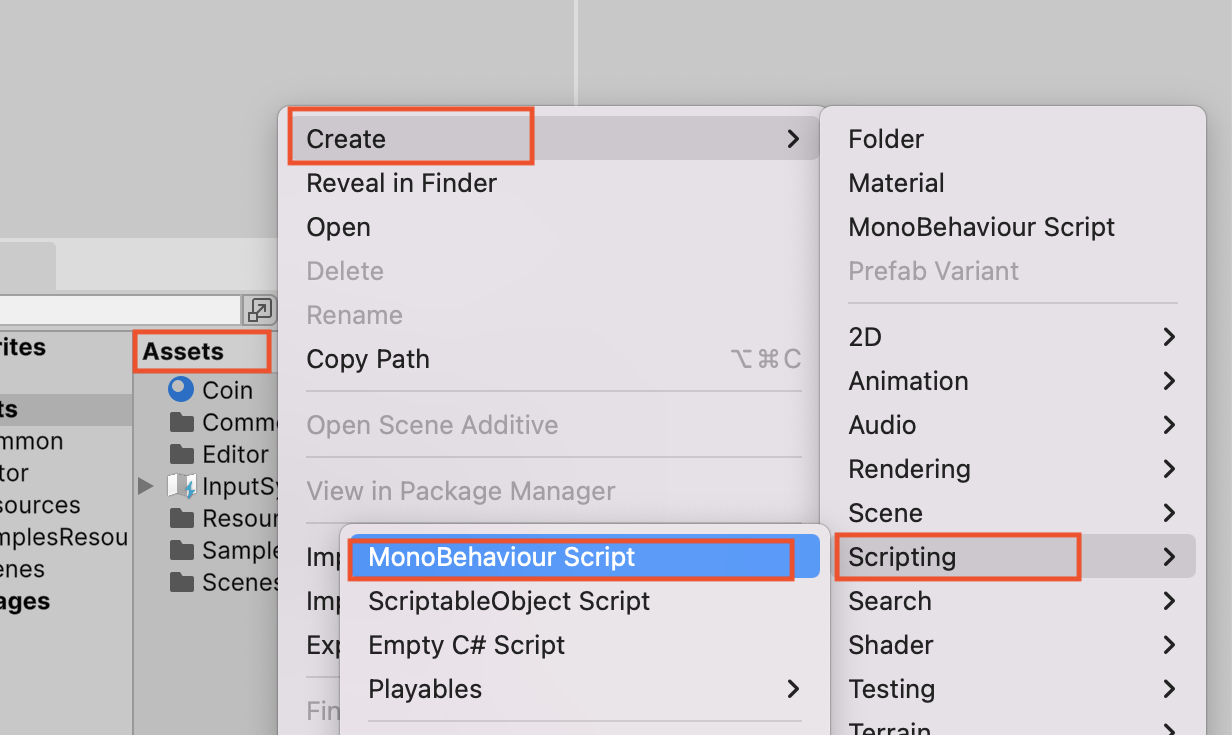Expand the Rendering submenu chevron
The width and height of the screenshot is (1232, 735).
[x=1169, y=469]
